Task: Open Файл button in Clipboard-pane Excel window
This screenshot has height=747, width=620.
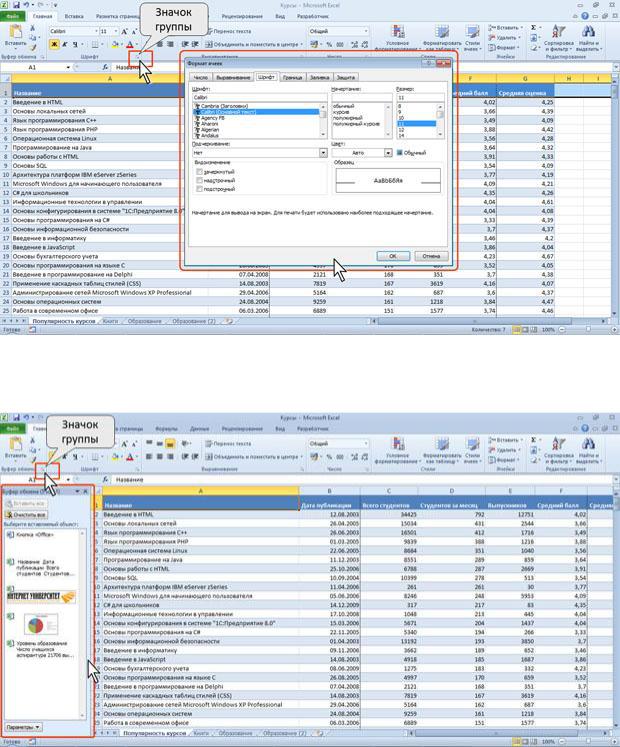Action: tap(12, 429)
